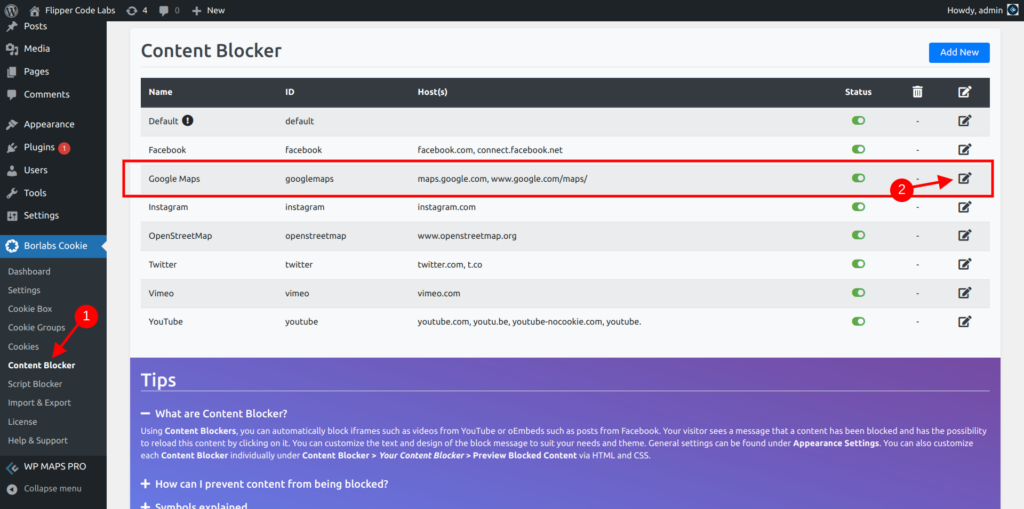Open Borlabs Cookie Settings submenu
This screenshot has height=509, width=1024.
pos(24,290)
